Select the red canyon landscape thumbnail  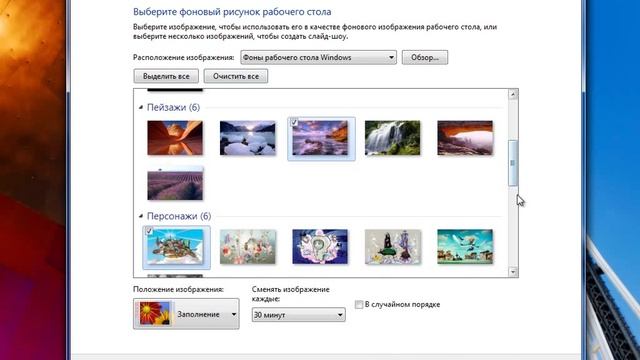pyautogui.click(x=175, y=138)
